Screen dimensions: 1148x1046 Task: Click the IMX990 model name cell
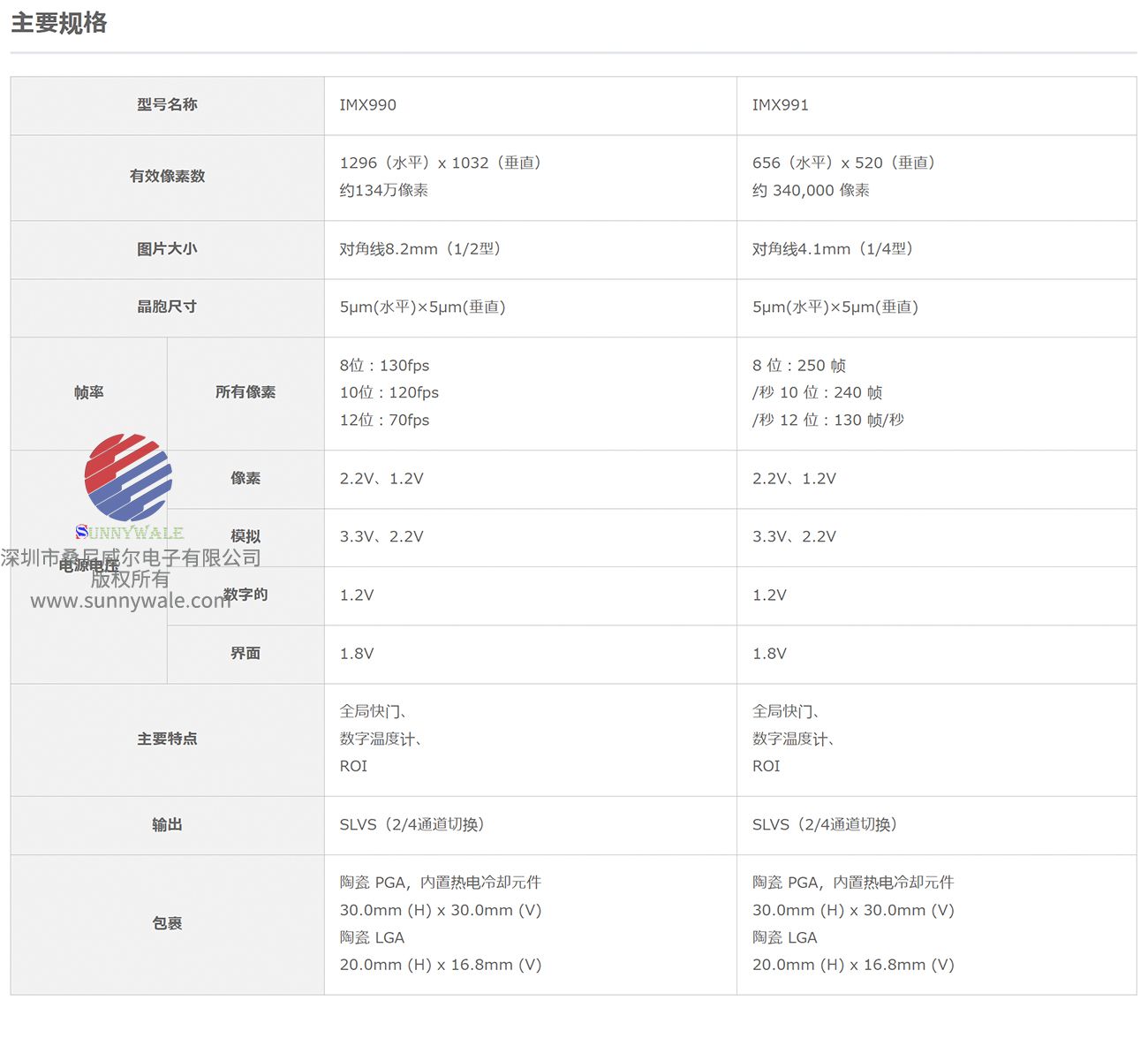(530, 105)
